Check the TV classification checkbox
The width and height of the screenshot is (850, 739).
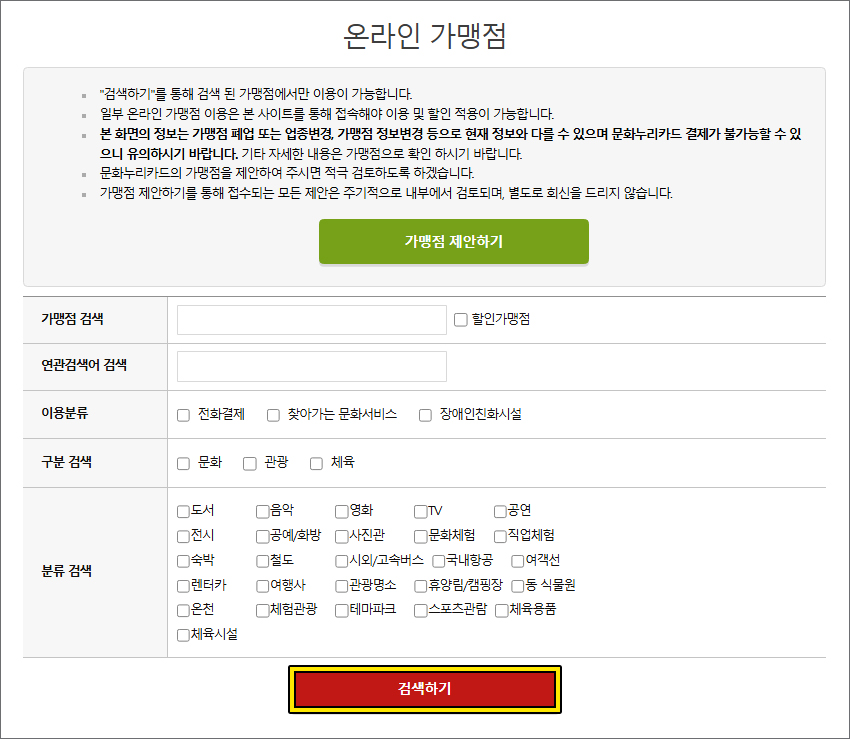(x=421, y=511)
